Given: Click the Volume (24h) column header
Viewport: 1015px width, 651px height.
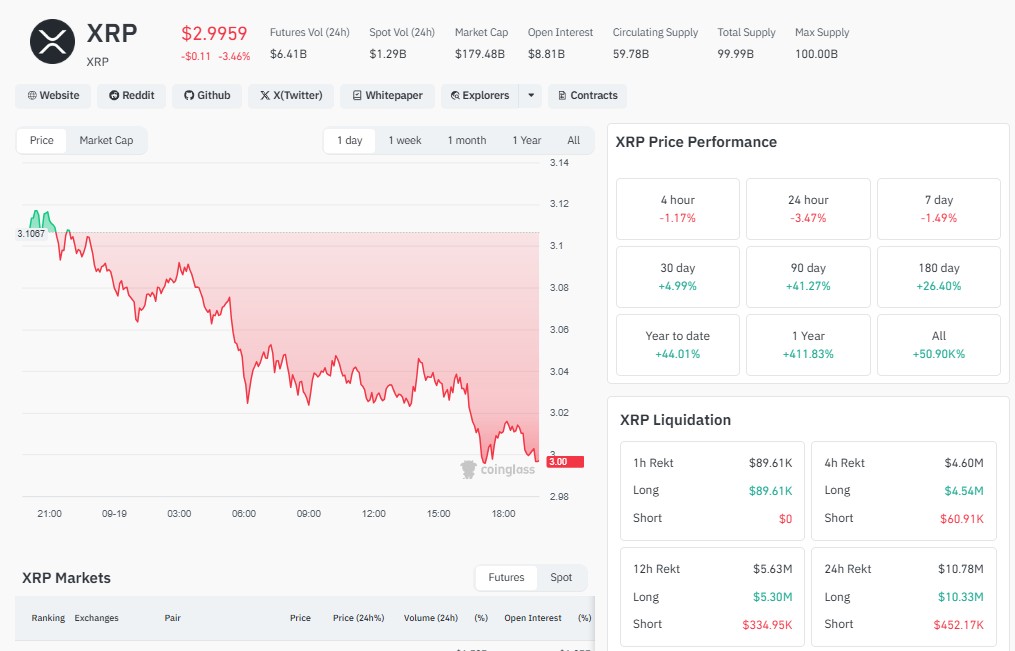Looking at the screenshot, I should pos(430,618).
